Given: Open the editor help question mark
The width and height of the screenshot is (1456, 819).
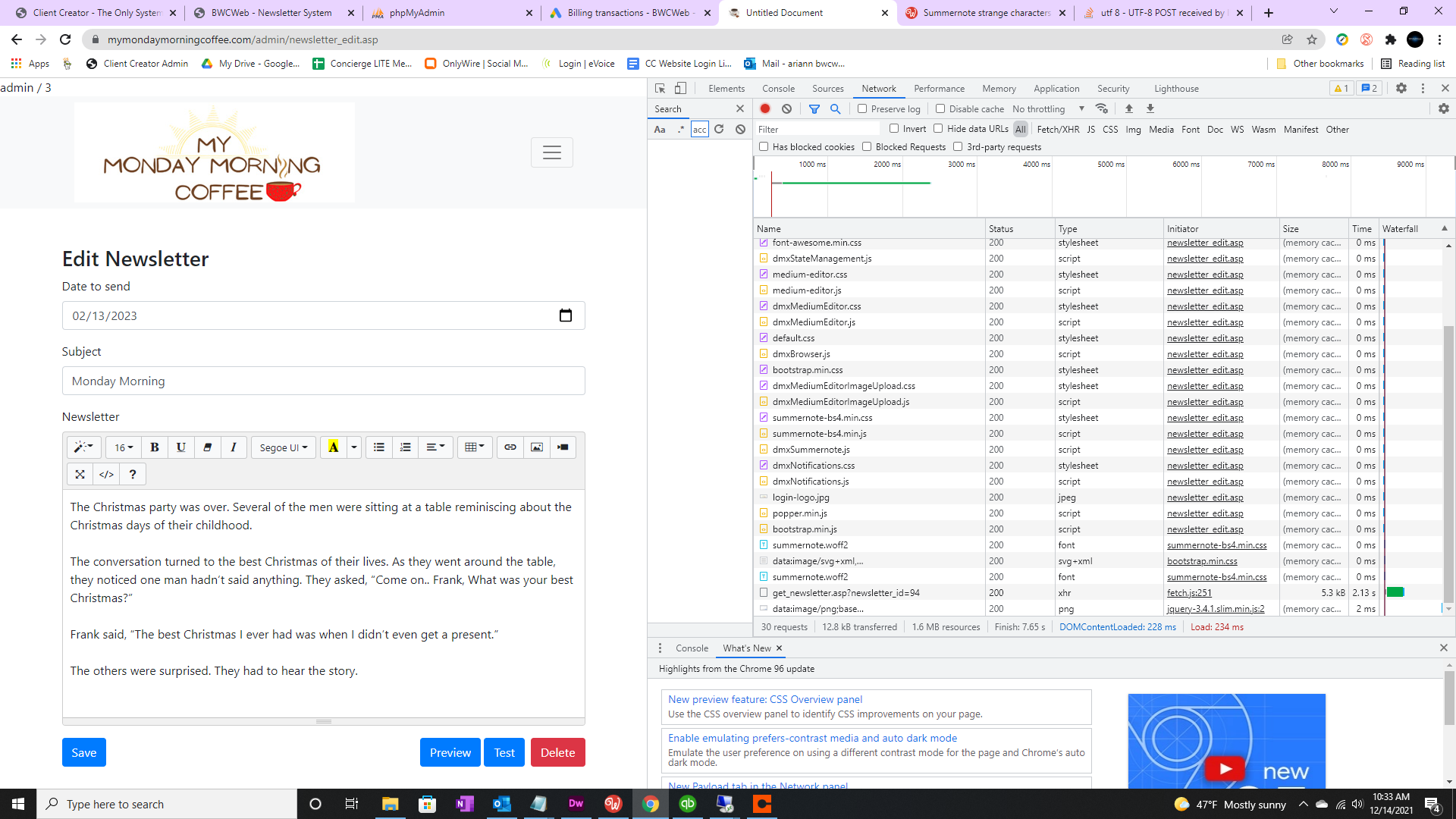Looking at the screenshot, I should (133, 475).
